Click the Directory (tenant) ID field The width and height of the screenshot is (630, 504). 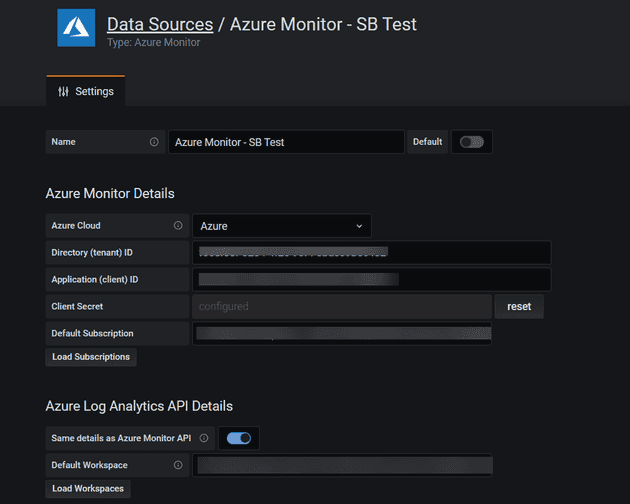pyautogui.click(x=372, y=252)
